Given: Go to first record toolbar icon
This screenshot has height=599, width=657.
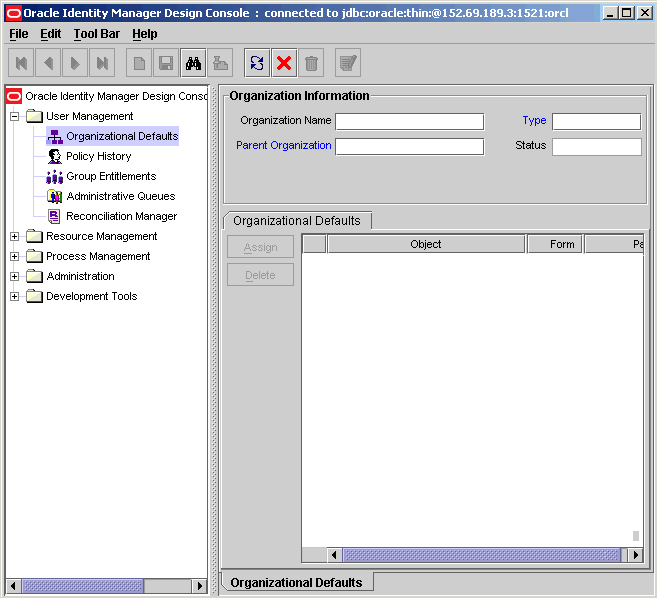Looking at the screenshot, I should coord(21,63).
